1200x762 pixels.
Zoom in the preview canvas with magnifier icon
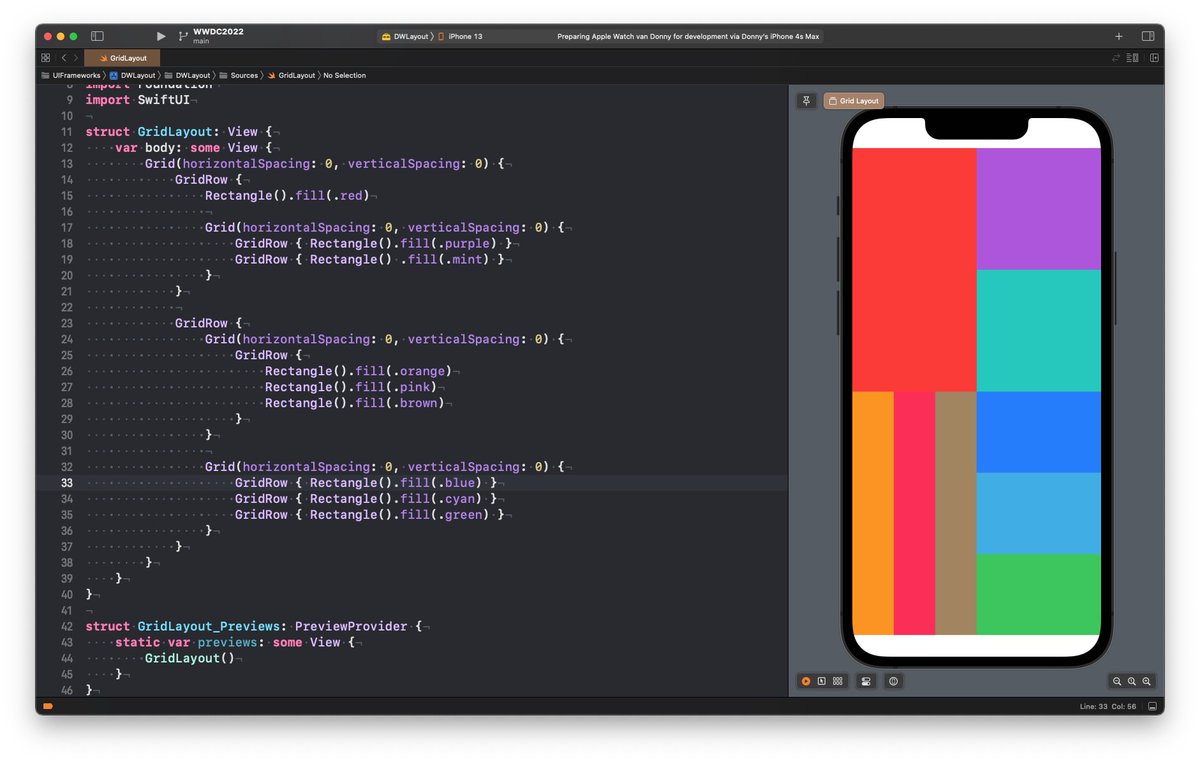(x=1146, y=681)
